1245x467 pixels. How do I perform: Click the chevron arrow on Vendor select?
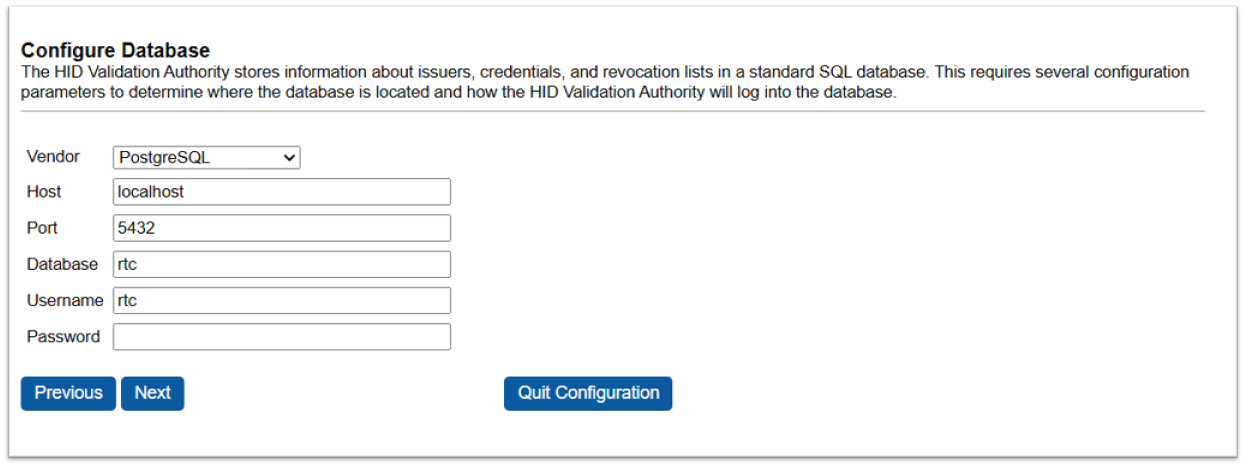pos(289,158)
